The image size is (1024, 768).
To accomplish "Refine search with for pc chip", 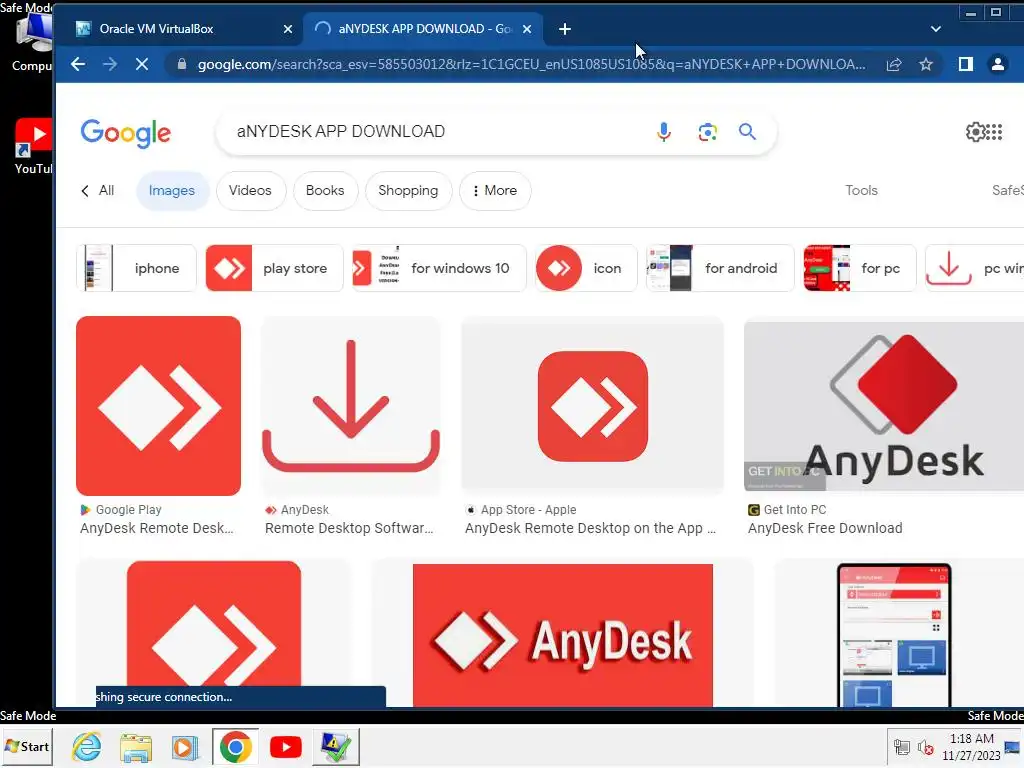I will (859, 268).
